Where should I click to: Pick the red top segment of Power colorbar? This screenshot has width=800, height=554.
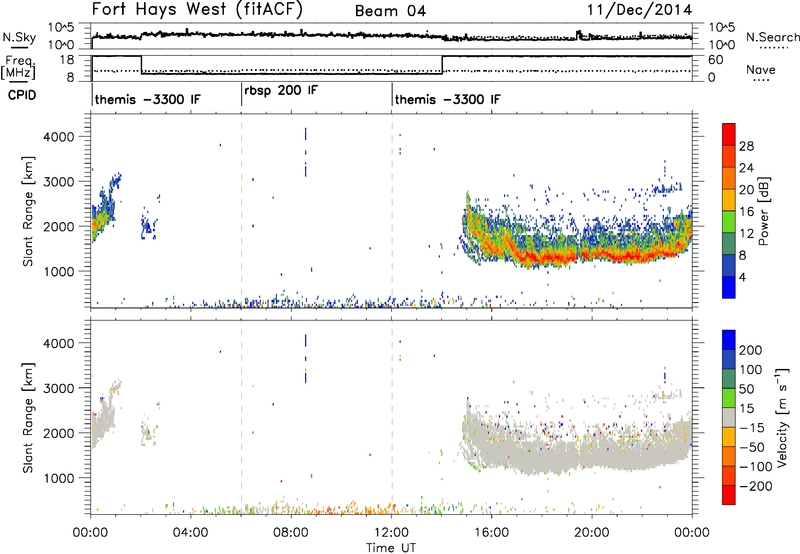pos(729,135)
